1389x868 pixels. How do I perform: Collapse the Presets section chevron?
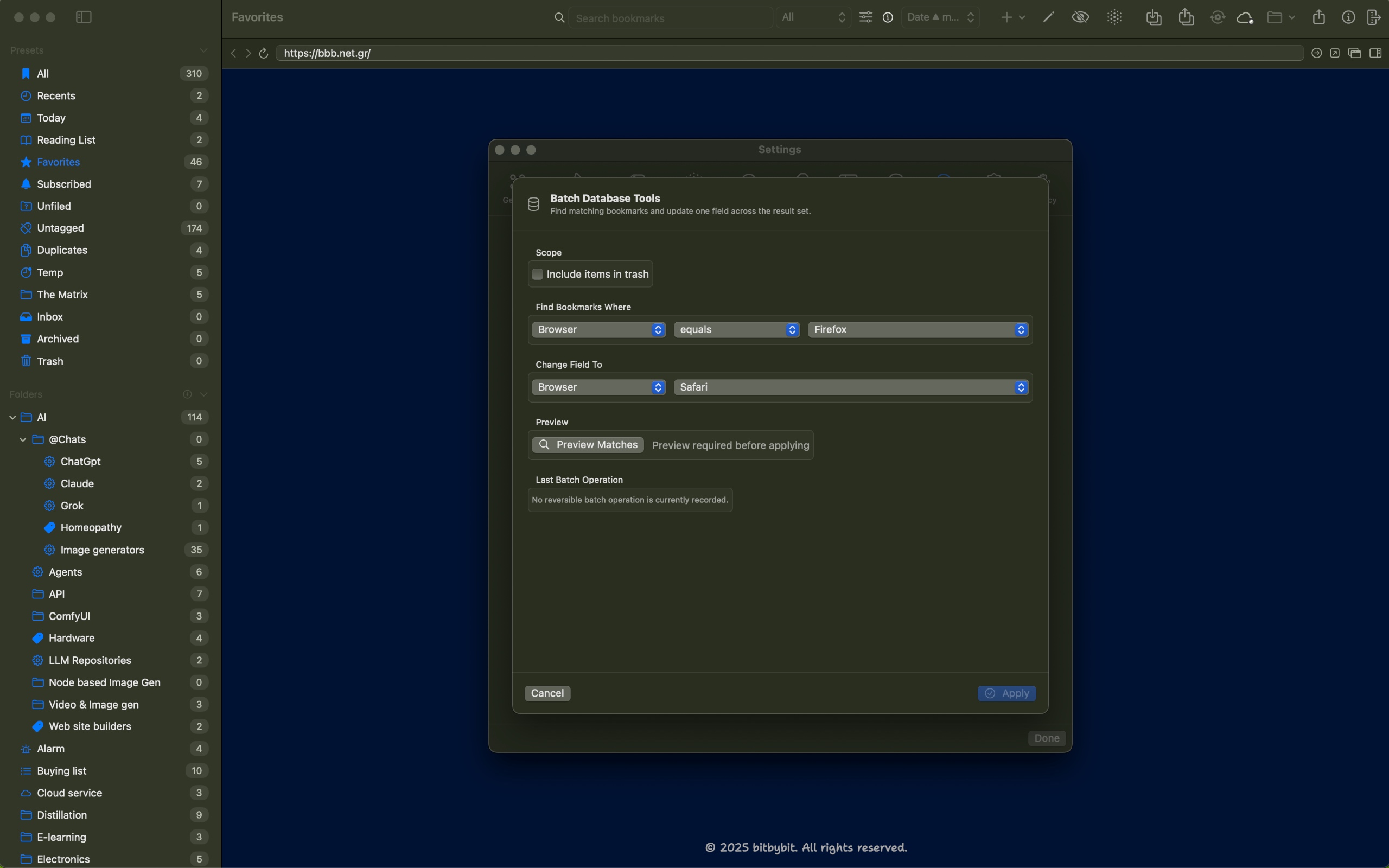coord(203,50)
